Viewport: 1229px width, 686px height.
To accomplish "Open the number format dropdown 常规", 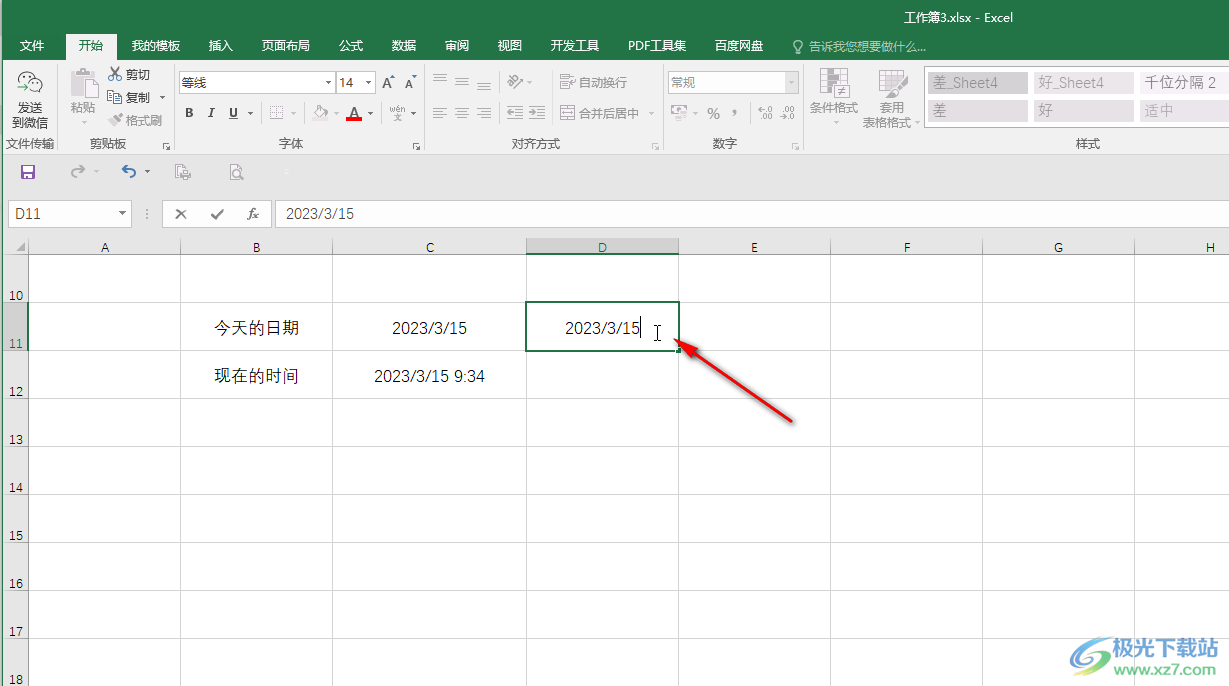I will 792,83.
